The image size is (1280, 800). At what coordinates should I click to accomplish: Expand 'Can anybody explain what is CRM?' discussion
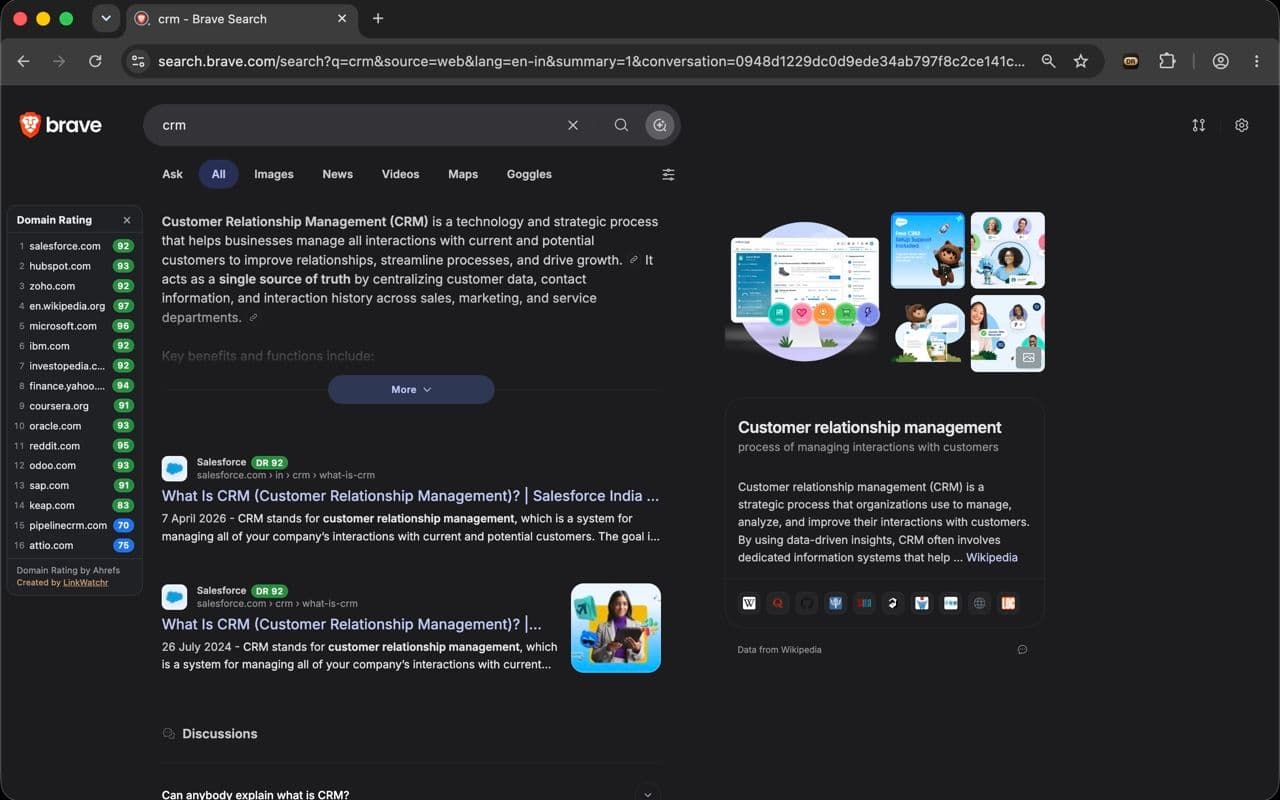click(x=648, y=794)
